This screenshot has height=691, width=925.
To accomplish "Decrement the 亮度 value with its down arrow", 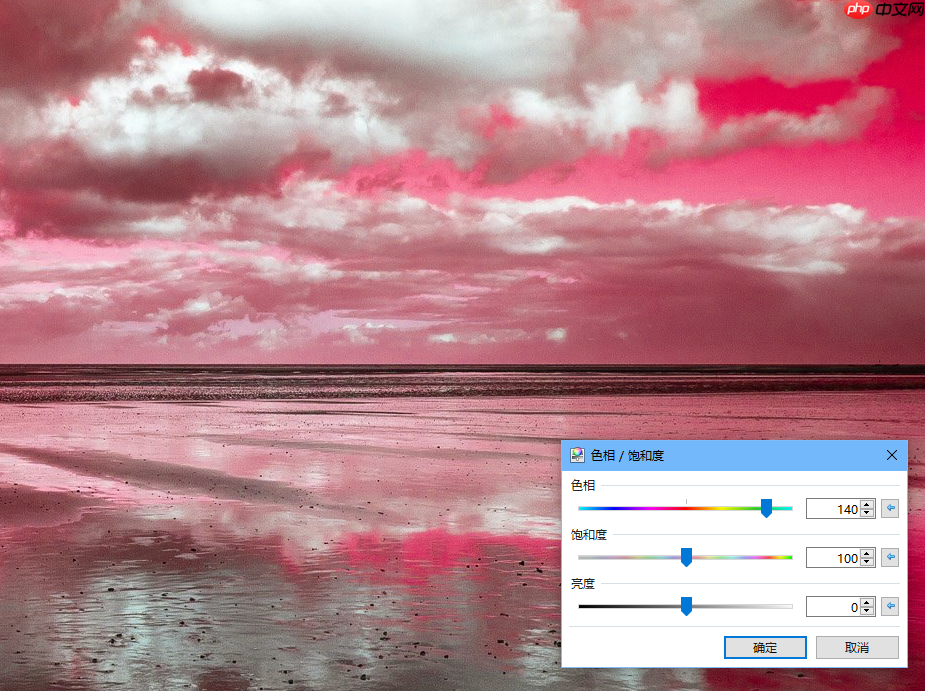I will (867, 610).
